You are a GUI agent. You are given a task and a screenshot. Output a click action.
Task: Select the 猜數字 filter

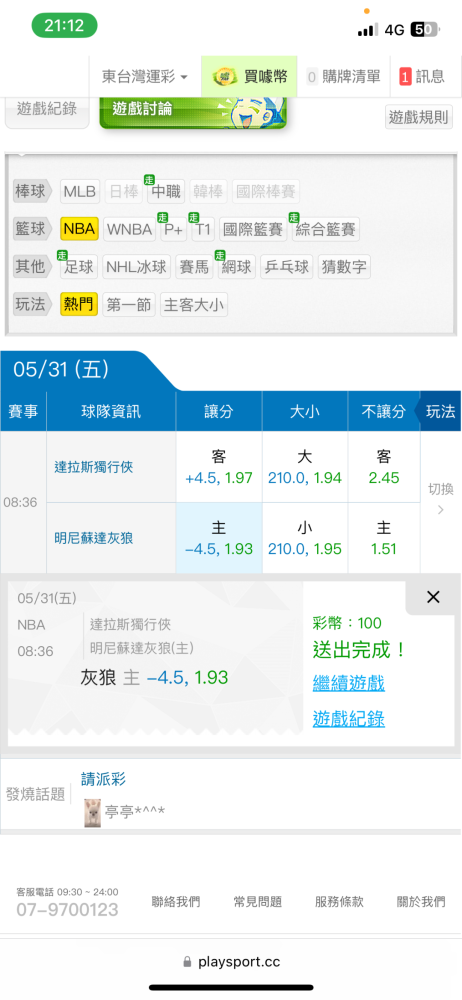tap(344, 267)
